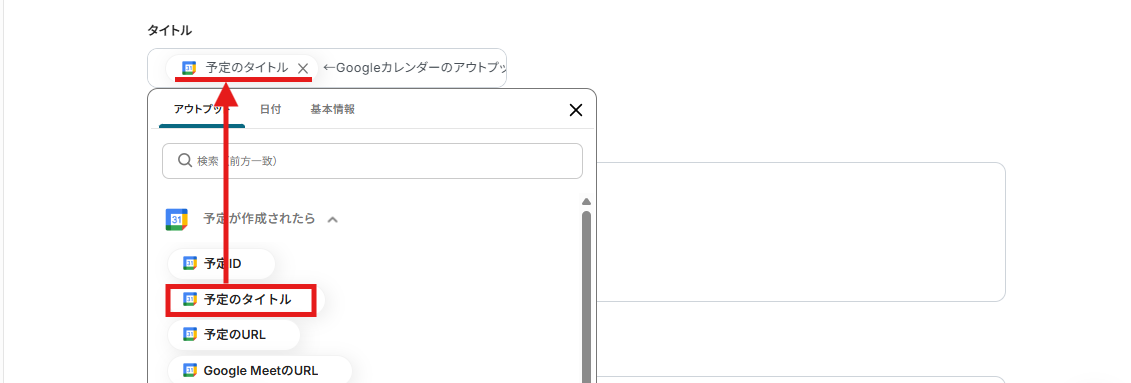Image resolution: width=1131 pixels, height=383 pixels.
Task: Click the ←Googleカレンダーのアウトプット text in title field
Action: [x=414, y=68]
